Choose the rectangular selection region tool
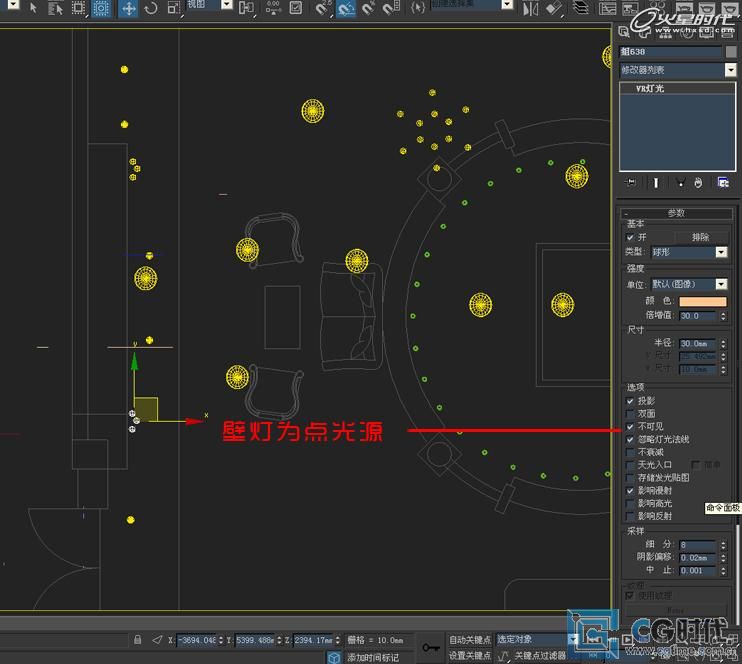 (x=78, y=8)
